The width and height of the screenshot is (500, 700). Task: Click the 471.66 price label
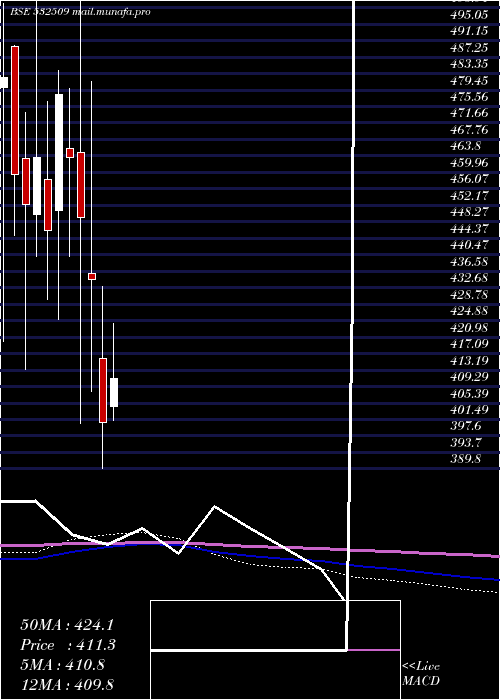[x=469, y=113]
